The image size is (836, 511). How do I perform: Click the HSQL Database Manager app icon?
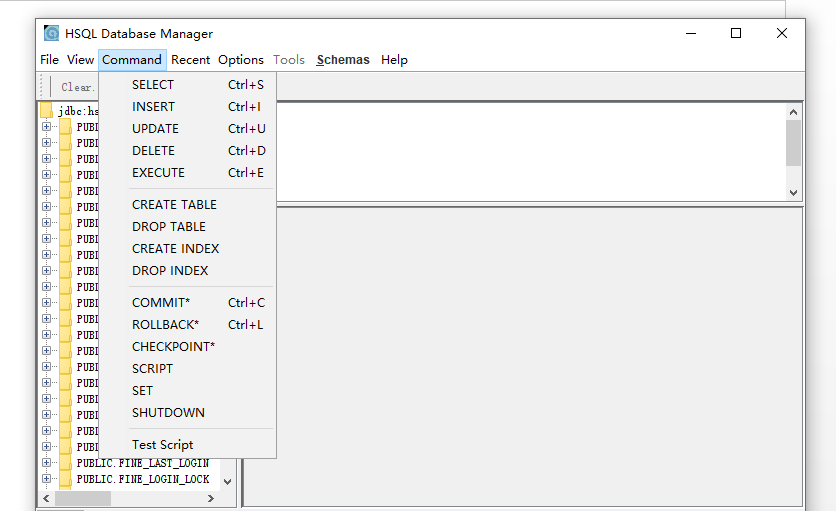click(52, 33)
